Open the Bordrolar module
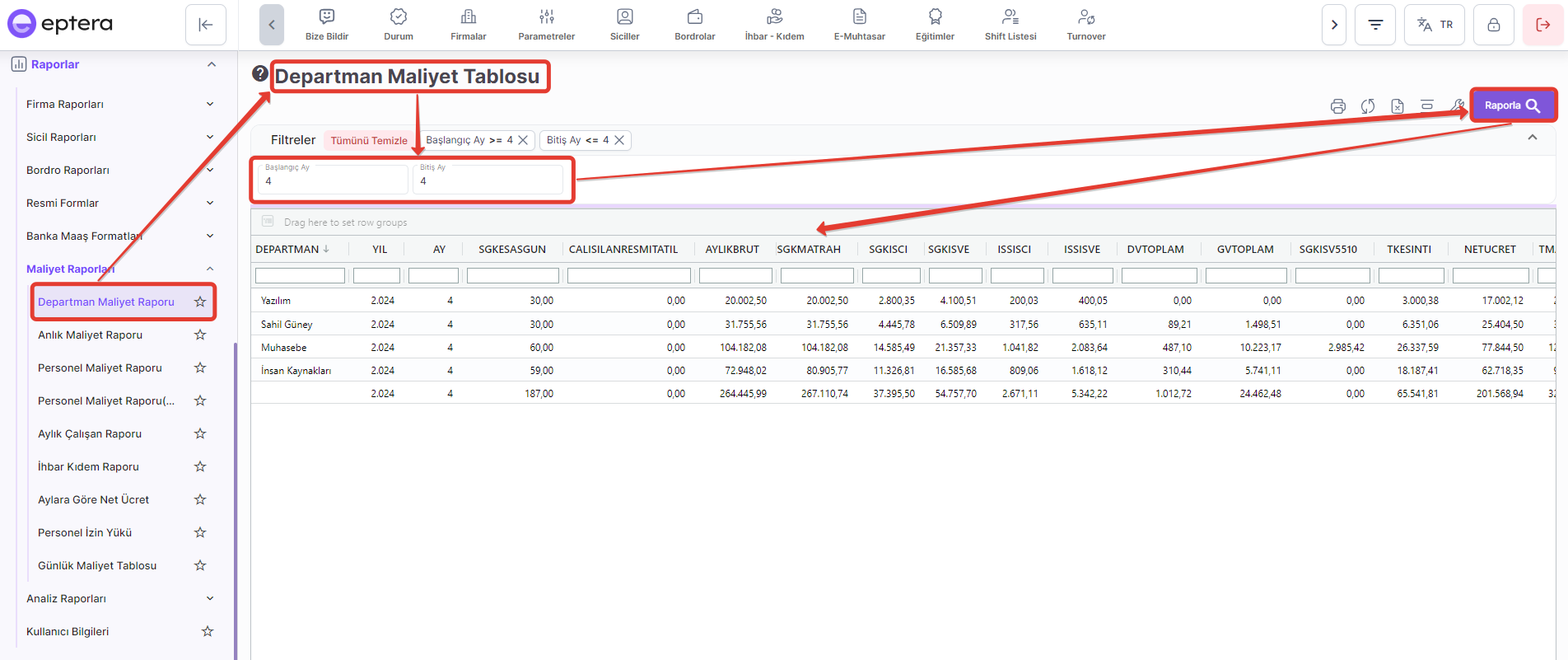The width and height of the screenshot is (1568, 660). pos(694,25)
